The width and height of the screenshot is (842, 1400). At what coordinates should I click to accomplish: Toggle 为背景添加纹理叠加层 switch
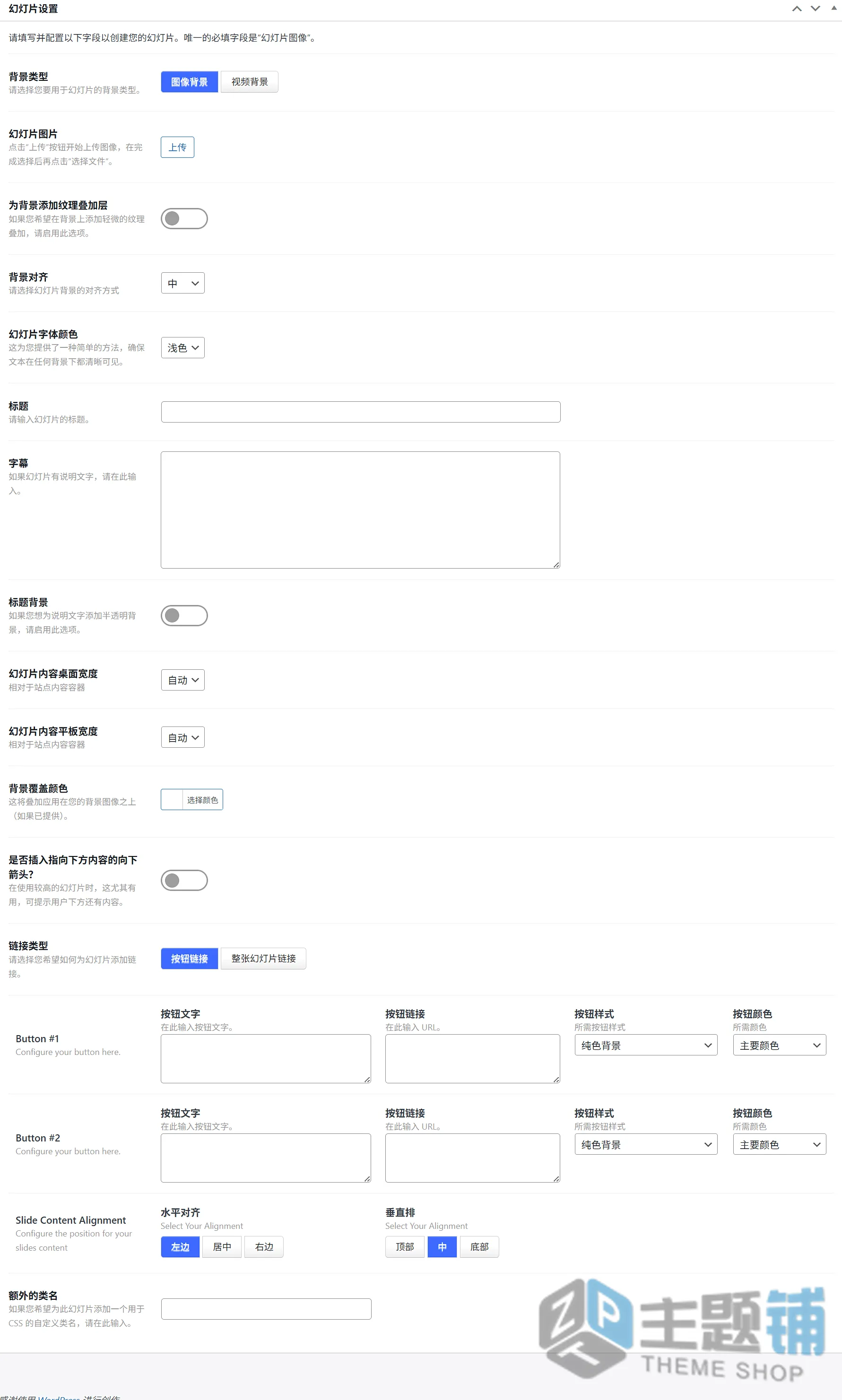[184, 218]
